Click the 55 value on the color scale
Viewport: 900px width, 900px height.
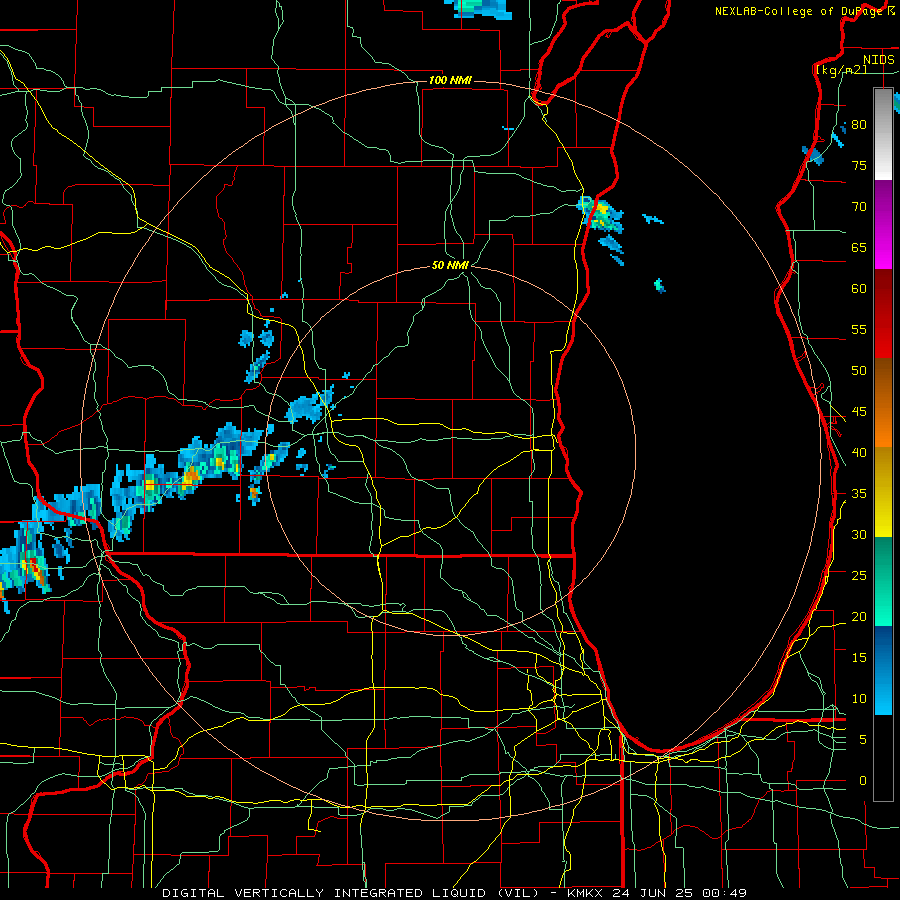[859, 329]
